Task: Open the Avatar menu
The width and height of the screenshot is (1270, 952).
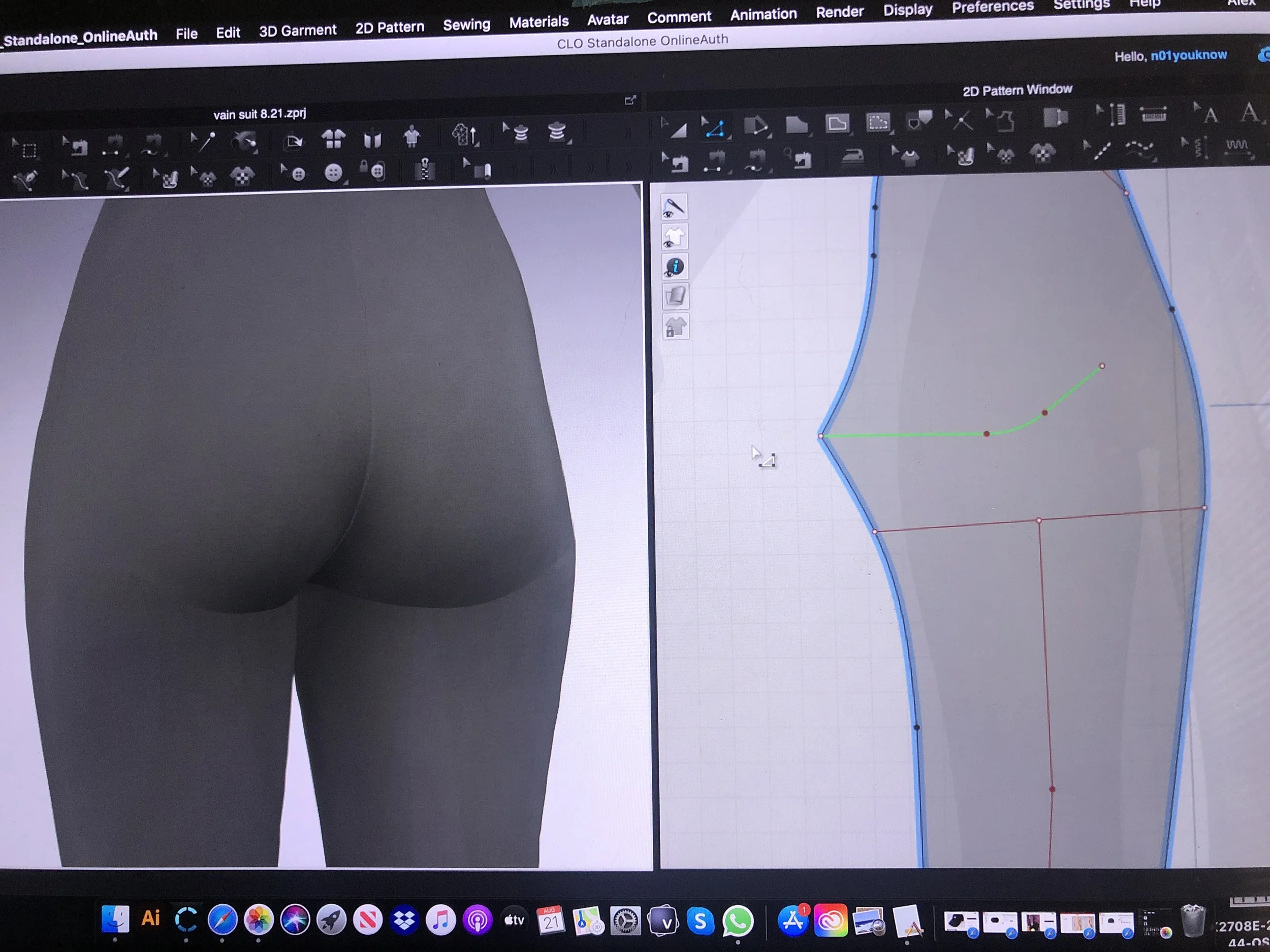Action: tap(608, 20)
